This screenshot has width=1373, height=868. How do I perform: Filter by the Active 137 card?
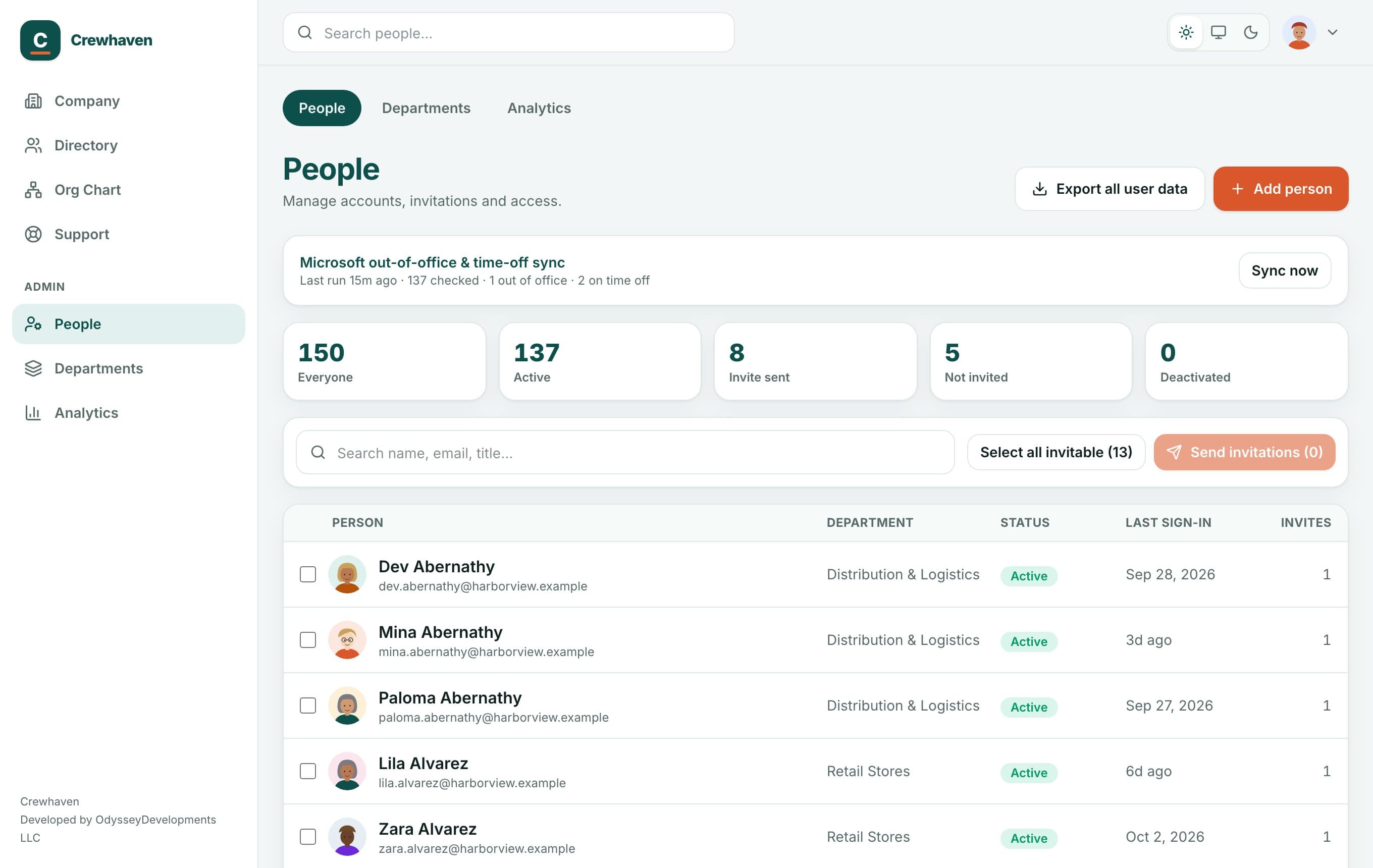click(600, 361)
